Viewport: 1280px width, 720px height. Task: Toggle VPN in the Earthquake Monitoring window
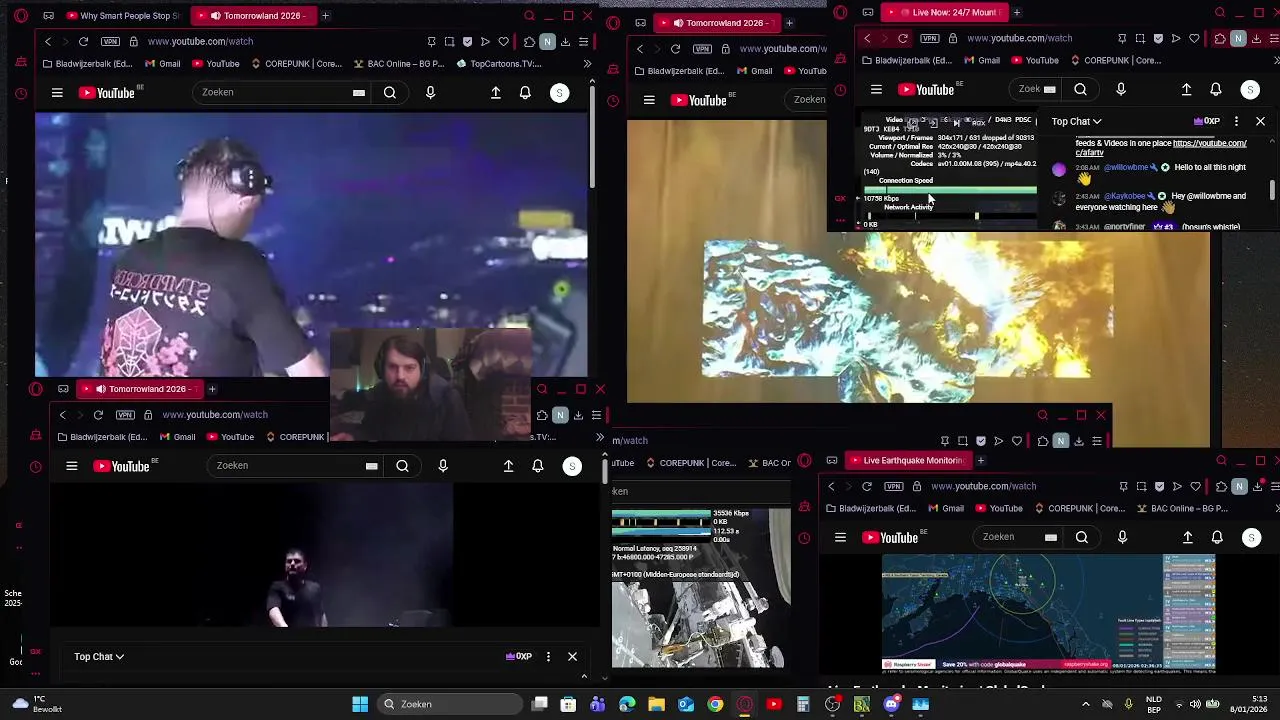(x=894, y=486)
